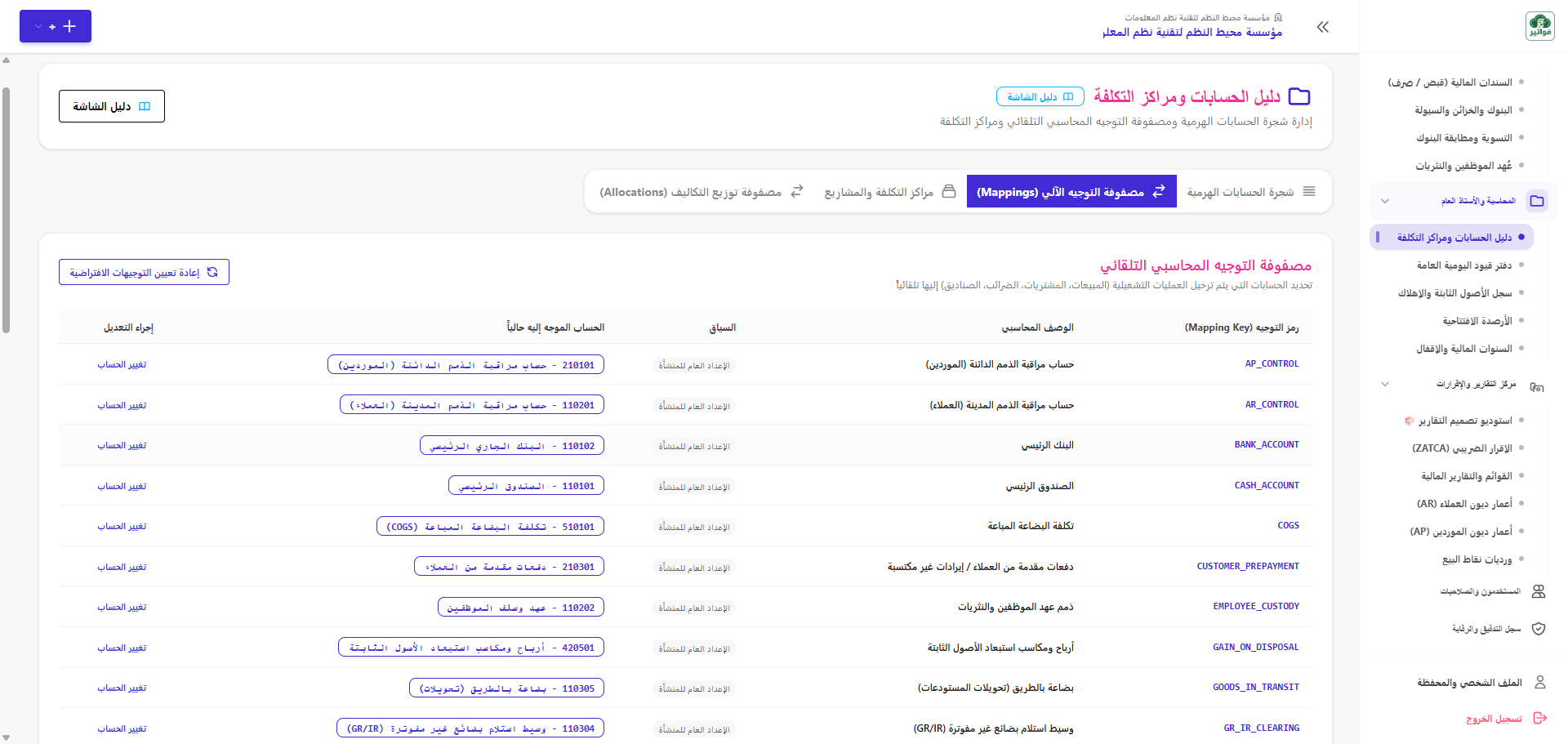This screenshot has height=744, width=1568.
Task: Click the CUSTOMER_PREPAYMENT mapping key
Action: click(1248, 566)
